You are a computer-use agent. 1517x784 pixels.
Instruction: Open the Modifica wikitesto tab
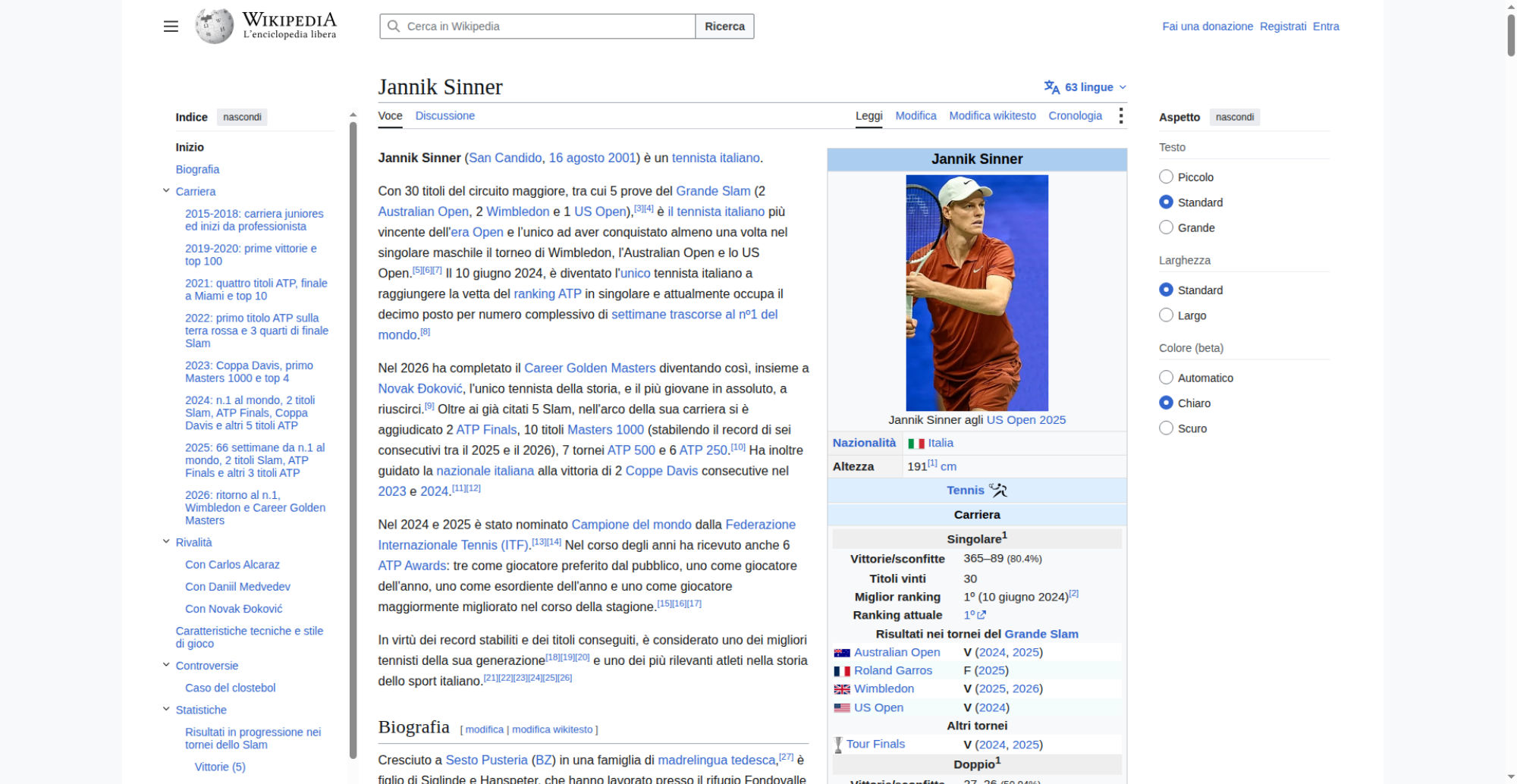pos(993,116)
